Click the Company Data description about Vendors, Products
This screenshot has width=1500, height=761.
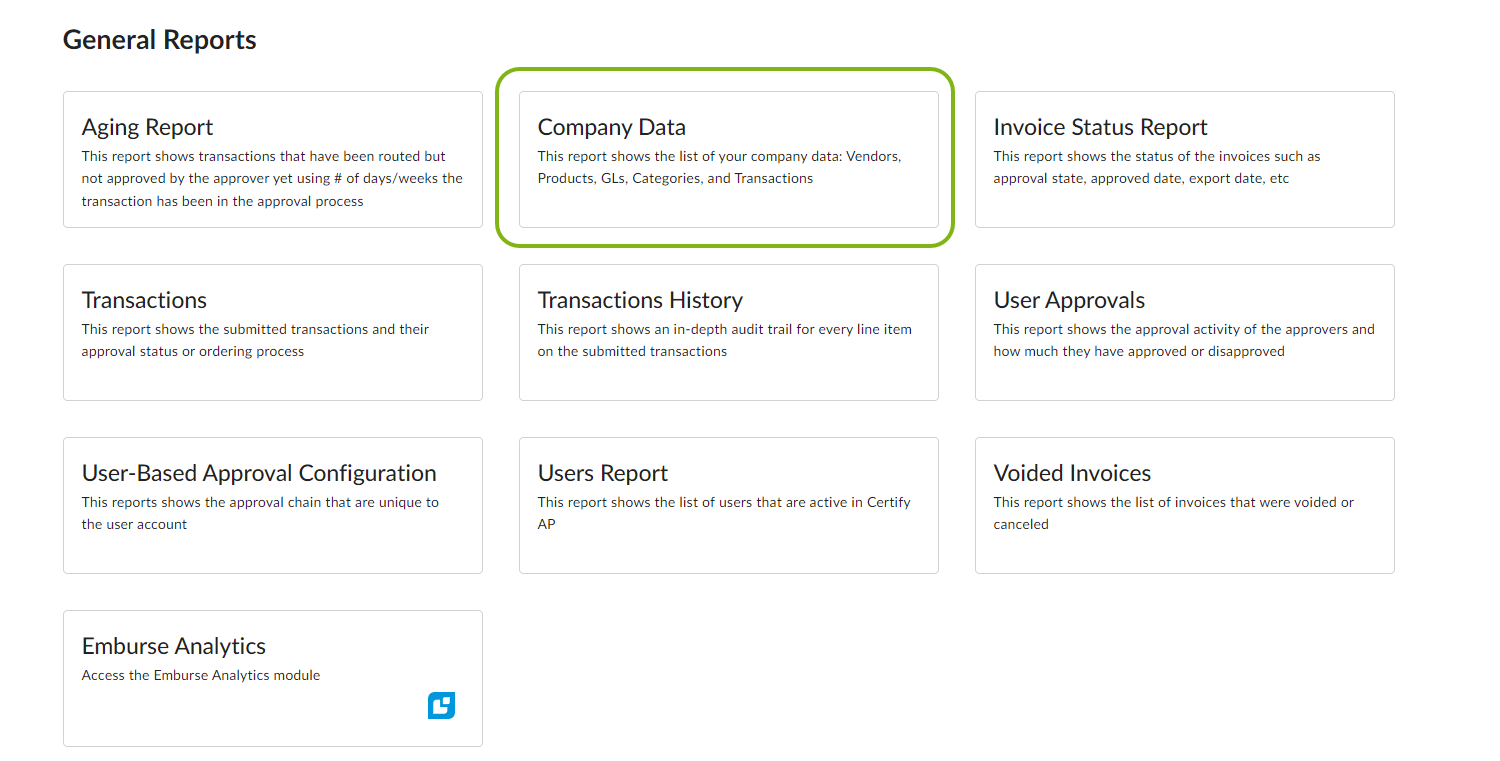tap(718, 168)
